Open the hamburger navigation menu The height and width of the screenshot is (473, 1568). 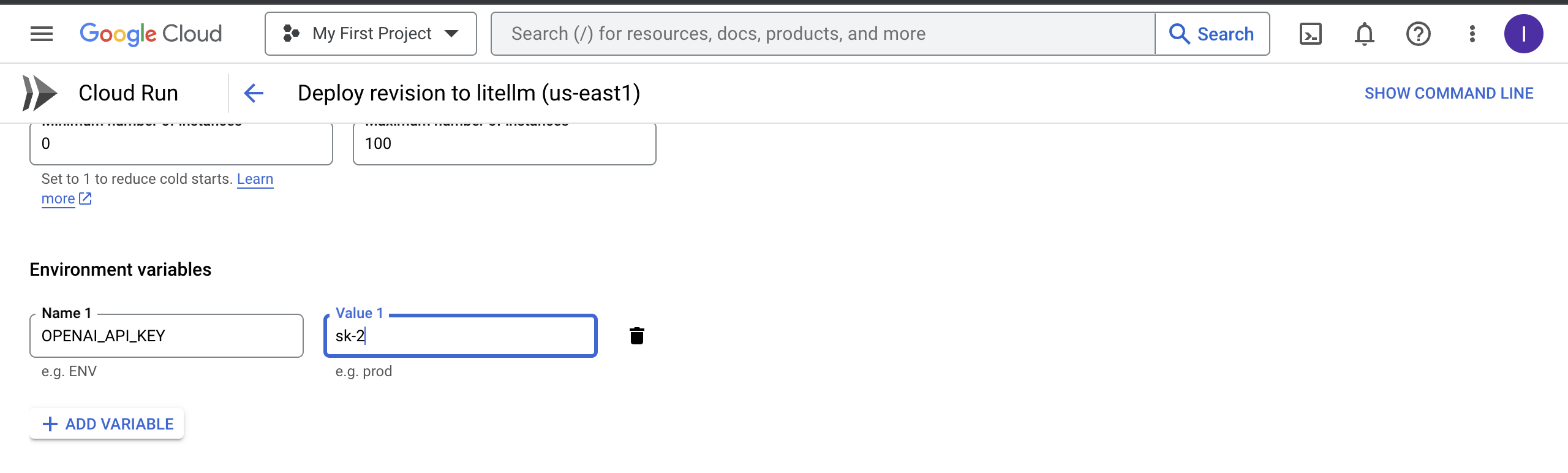pos(42,34)
